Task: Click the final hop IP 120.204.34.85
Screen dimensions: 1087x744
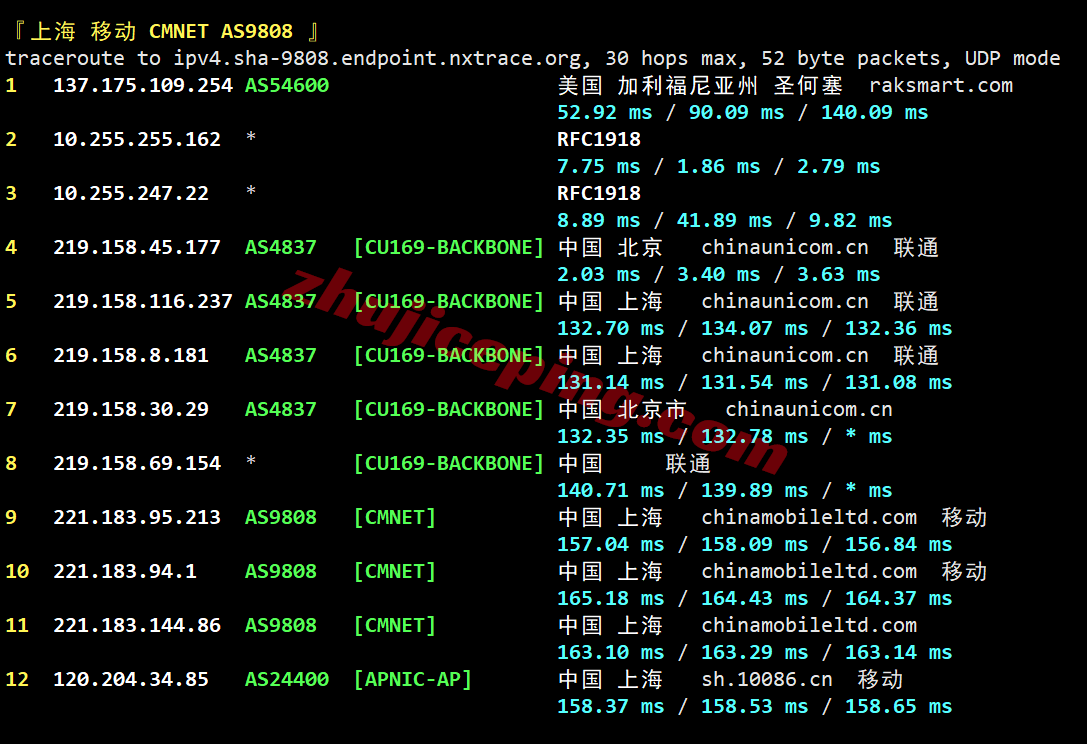Action: pyautogui.click(x=131, y=680)
